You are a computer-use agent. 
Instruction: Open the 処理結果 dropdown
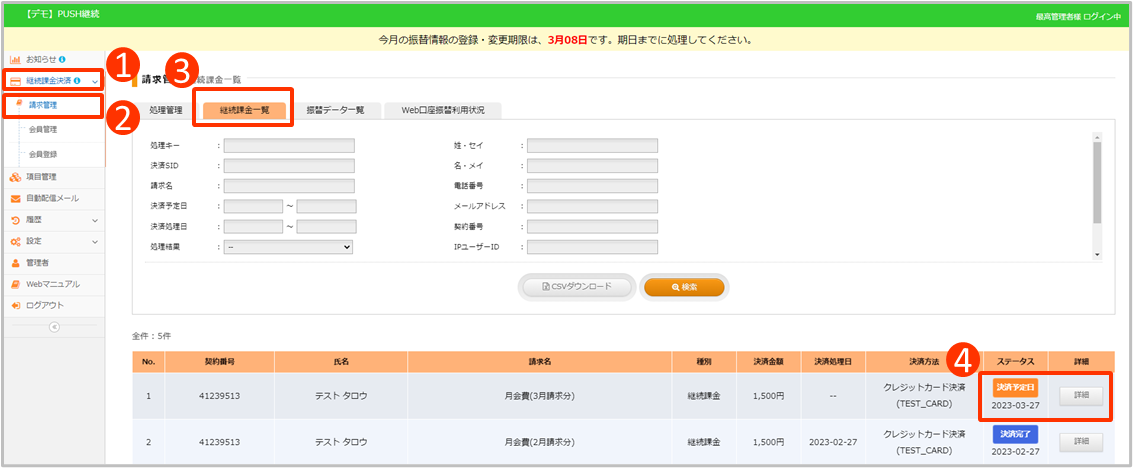(x=288, y=246)
